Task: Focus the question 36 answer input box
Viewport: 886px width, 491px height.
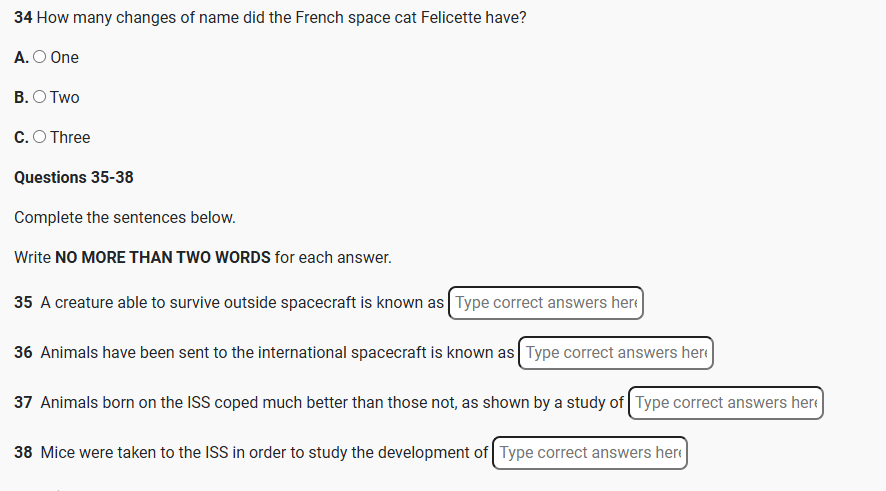Action: [616, 353]
